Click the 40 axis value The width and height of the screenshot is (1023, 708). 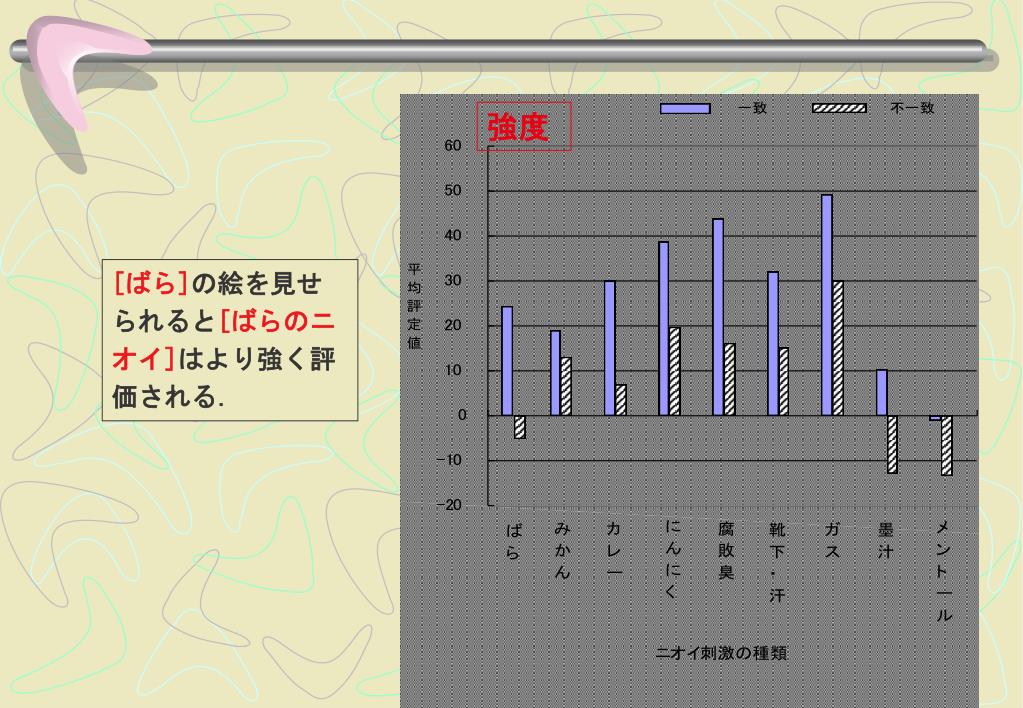(453, 236)
